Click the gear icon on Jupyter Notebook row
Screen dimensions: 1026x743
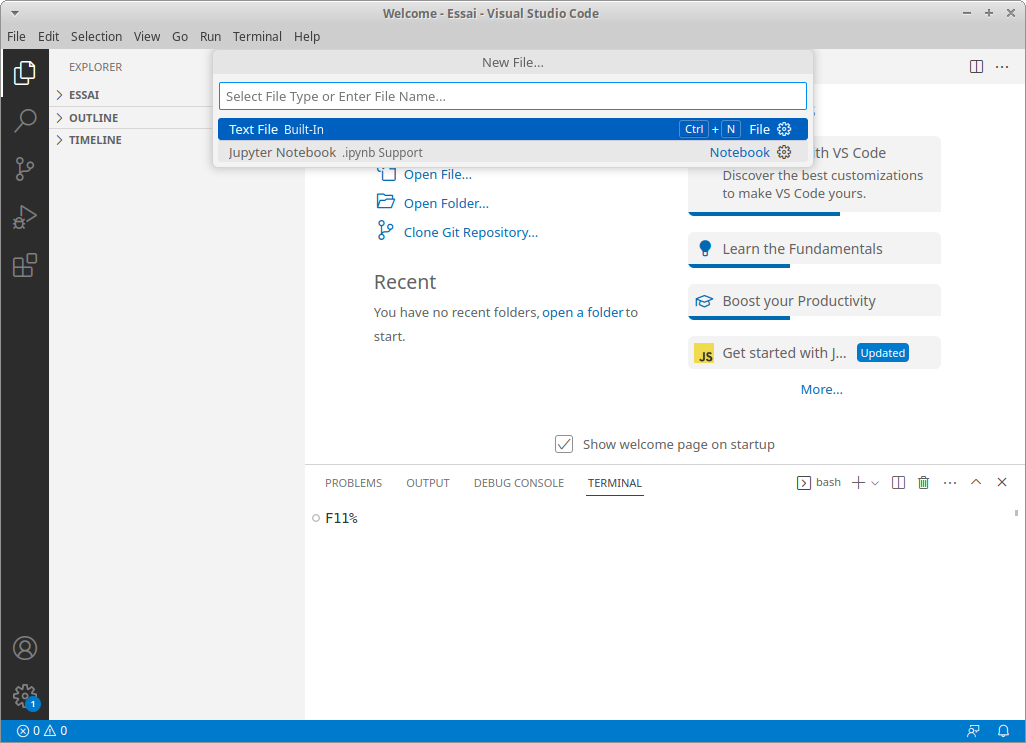[784, 152]
